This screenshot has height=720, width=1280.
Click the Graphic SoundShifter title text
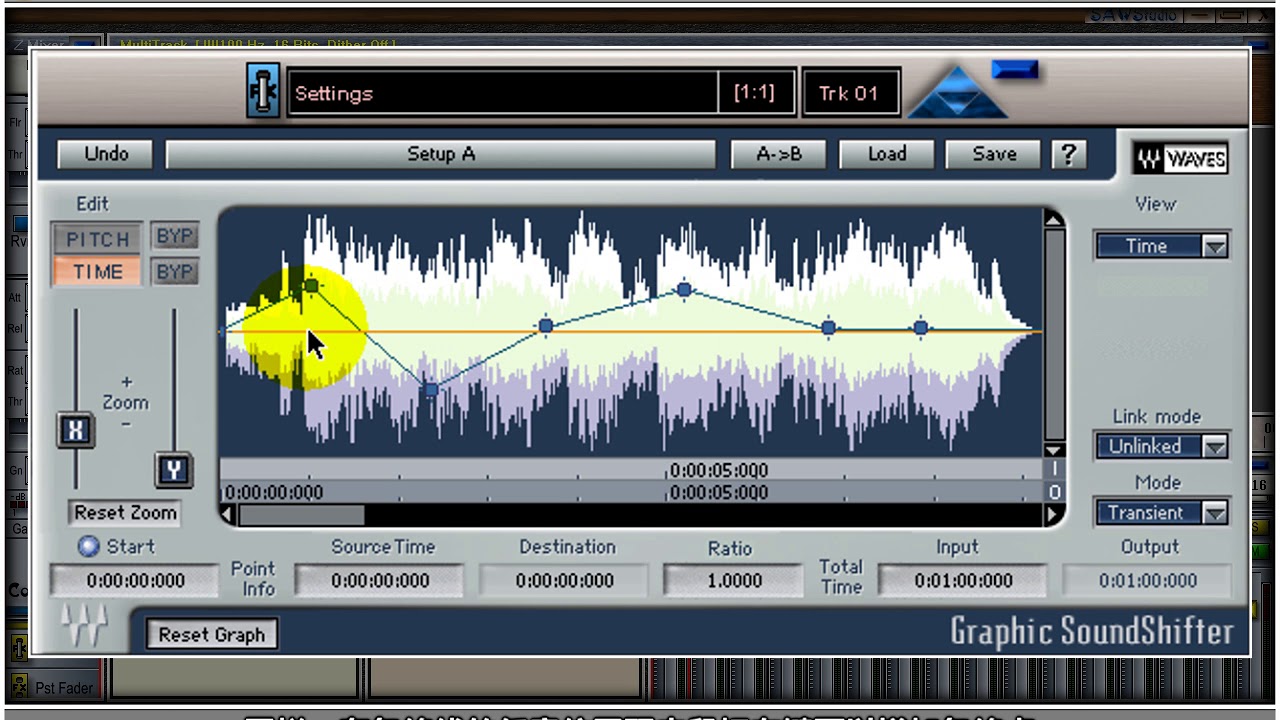pyautogui.click(x=1092, y=632)
